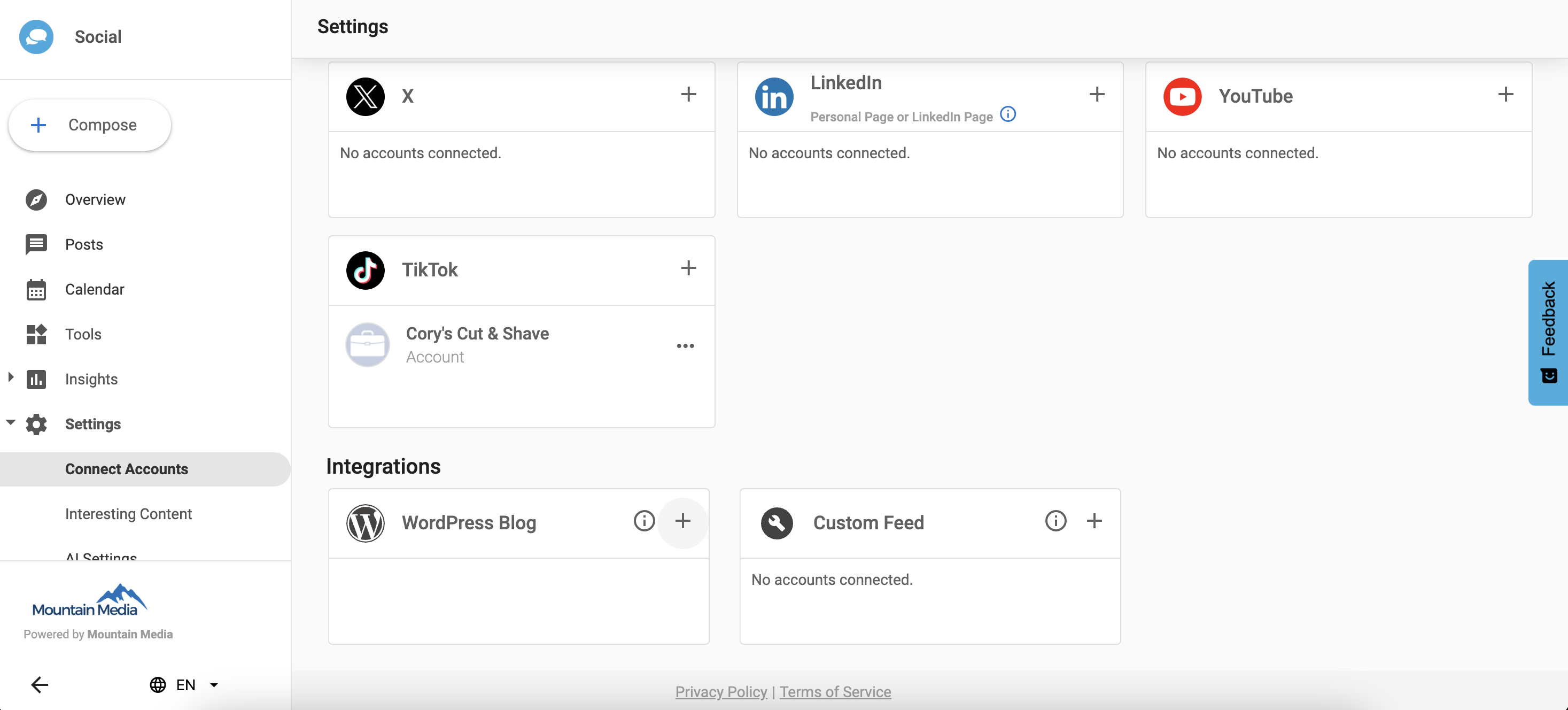Click the globe language icon
The width and height of the screenshot is (1568, 710).
point(158,685)
